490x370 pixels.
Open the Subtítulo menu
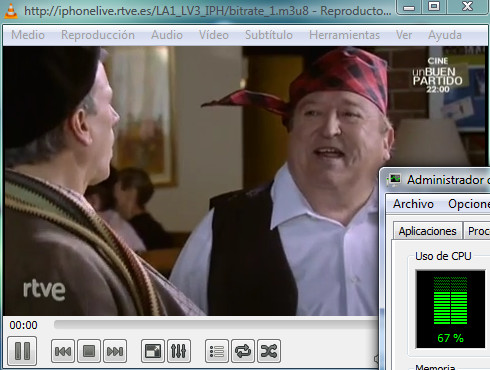(269, 35)
